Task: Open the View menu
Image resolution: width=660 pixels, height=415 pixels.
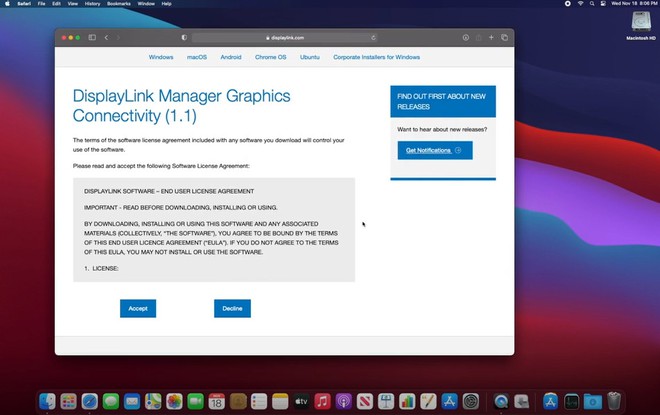Action: [73, 3]
